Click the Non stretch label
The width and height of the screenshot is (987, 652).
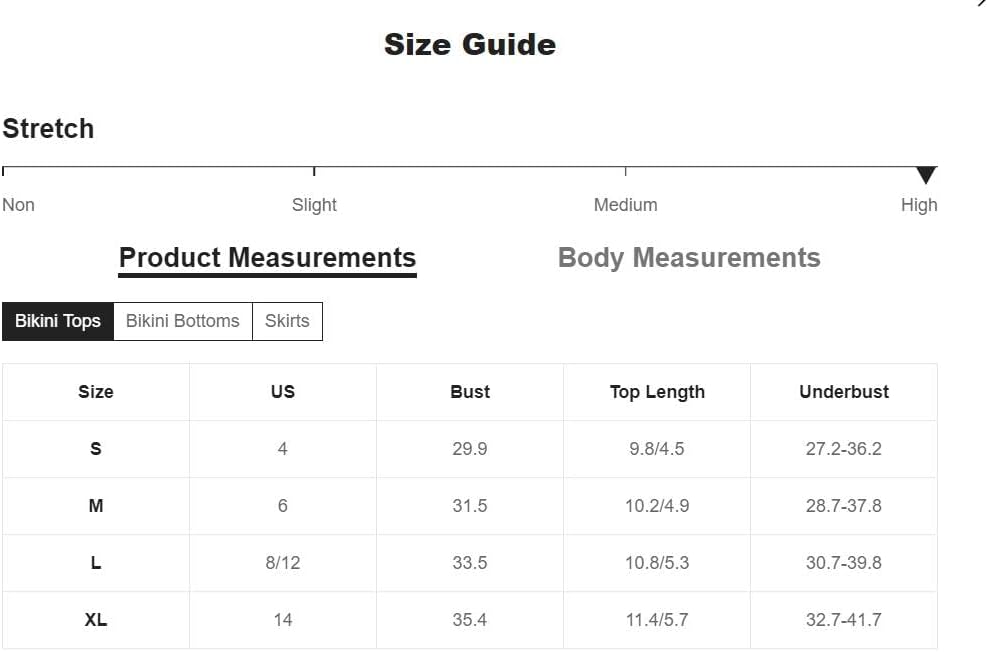point(18,205)
